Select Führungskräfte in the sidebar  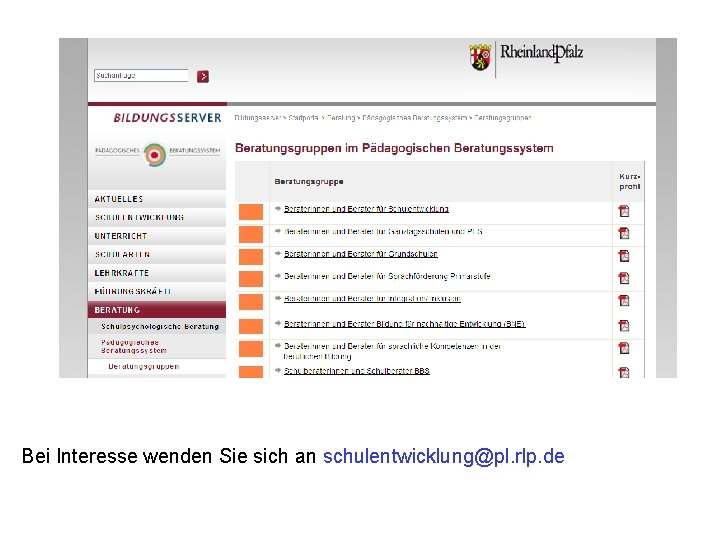[157, 291]
